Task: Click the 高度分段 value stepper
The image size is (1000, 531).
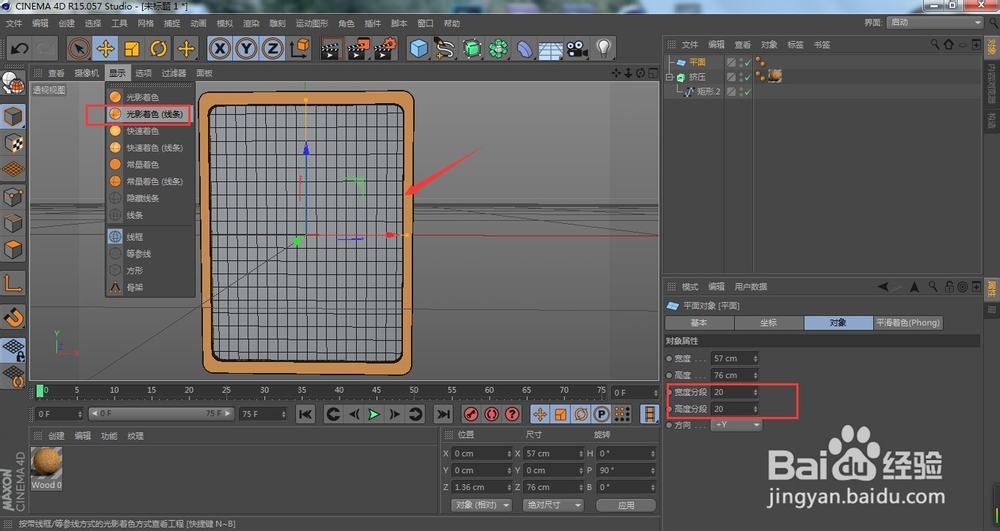Action: pos(756,409)
